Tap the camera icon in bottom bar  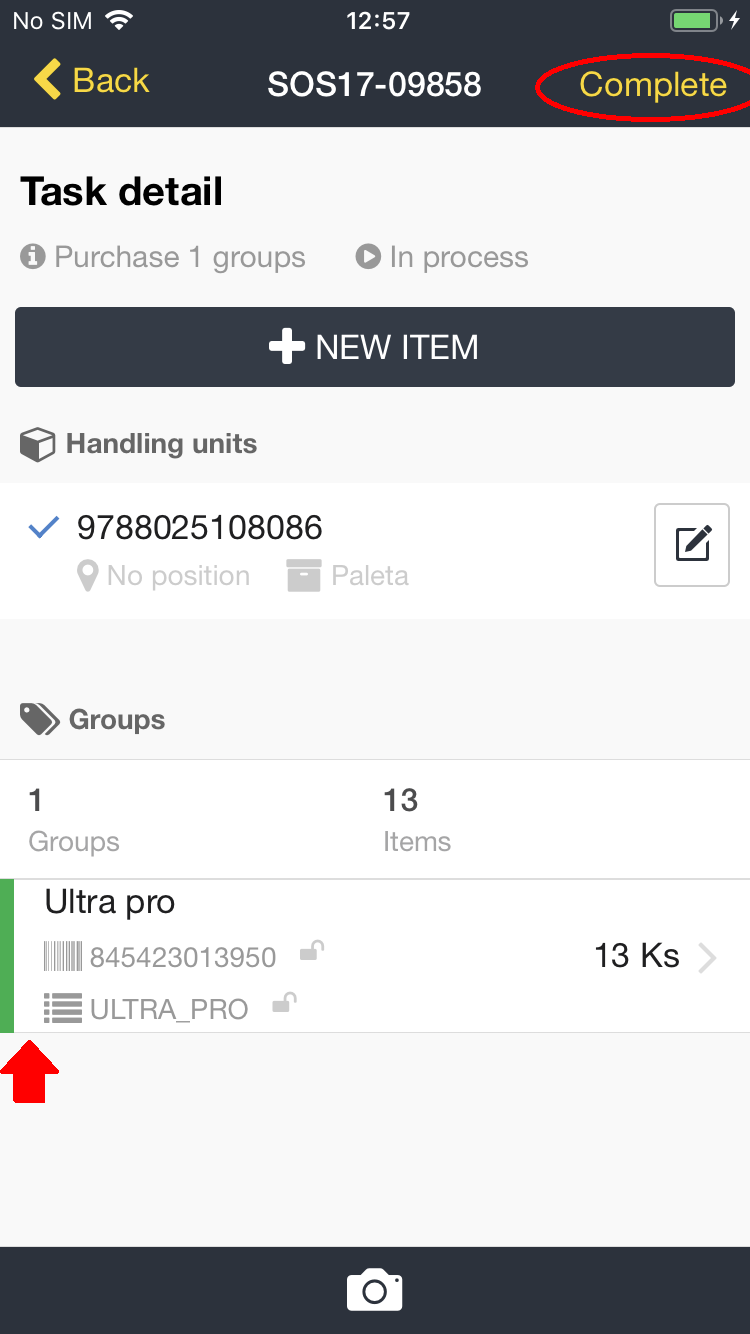(x=374, y=1290)
